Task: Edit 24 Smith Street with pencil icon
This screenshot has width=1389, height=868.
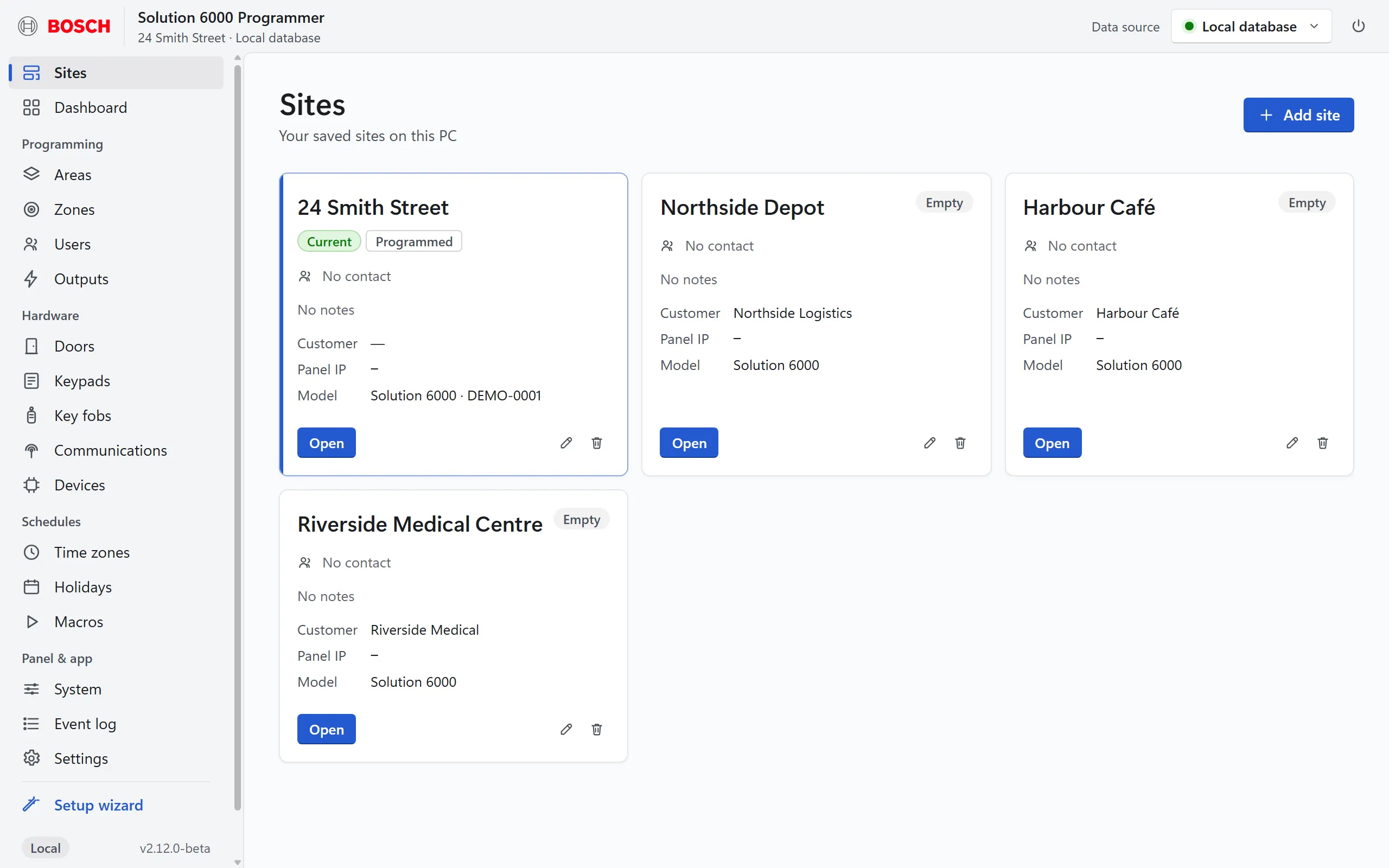Action: [x=566, y=443]
